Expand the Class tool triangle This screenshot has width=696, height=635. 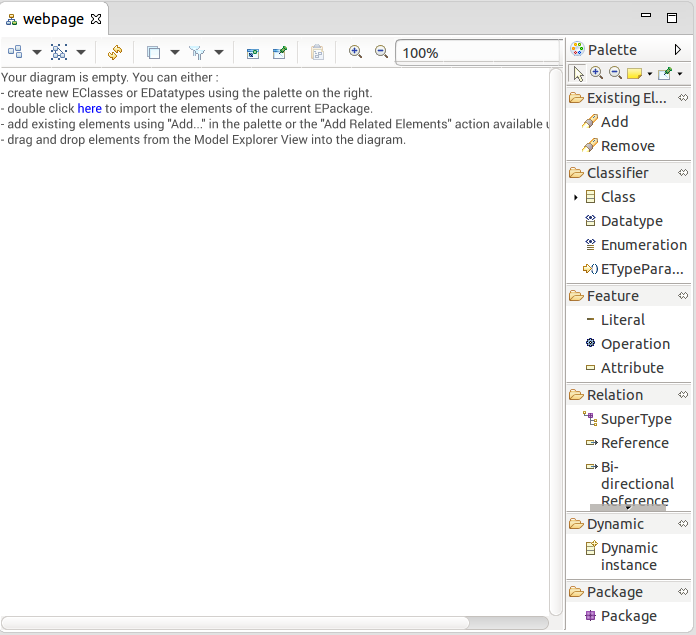[576, 197]
